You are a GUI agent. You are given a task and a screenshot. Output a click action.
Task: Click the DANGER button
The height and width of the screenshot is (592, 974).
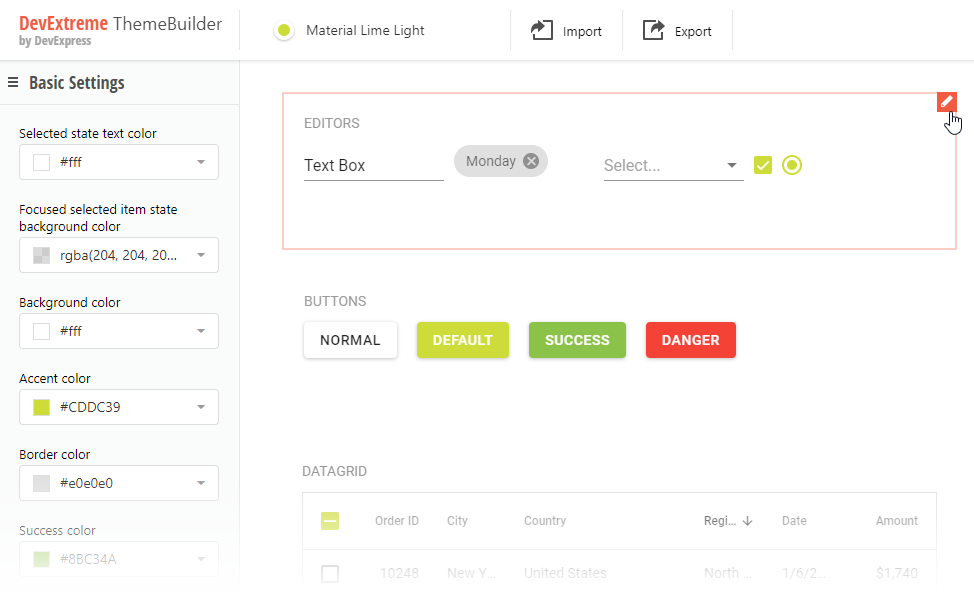[691, 340]
